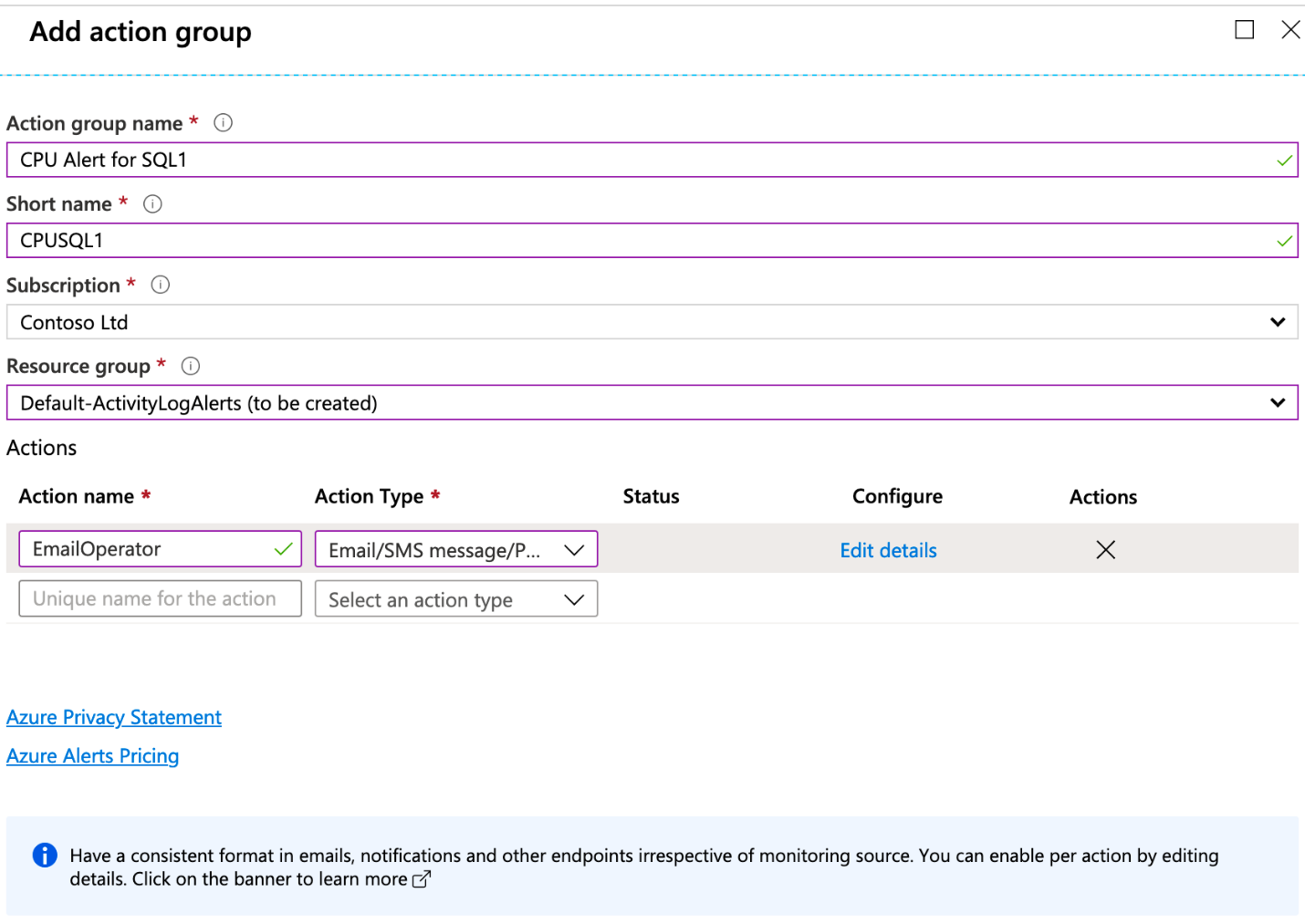Screen dimensions: 1305x924
Task: Click the Unique name for the action field
Action: pos(160,598)
